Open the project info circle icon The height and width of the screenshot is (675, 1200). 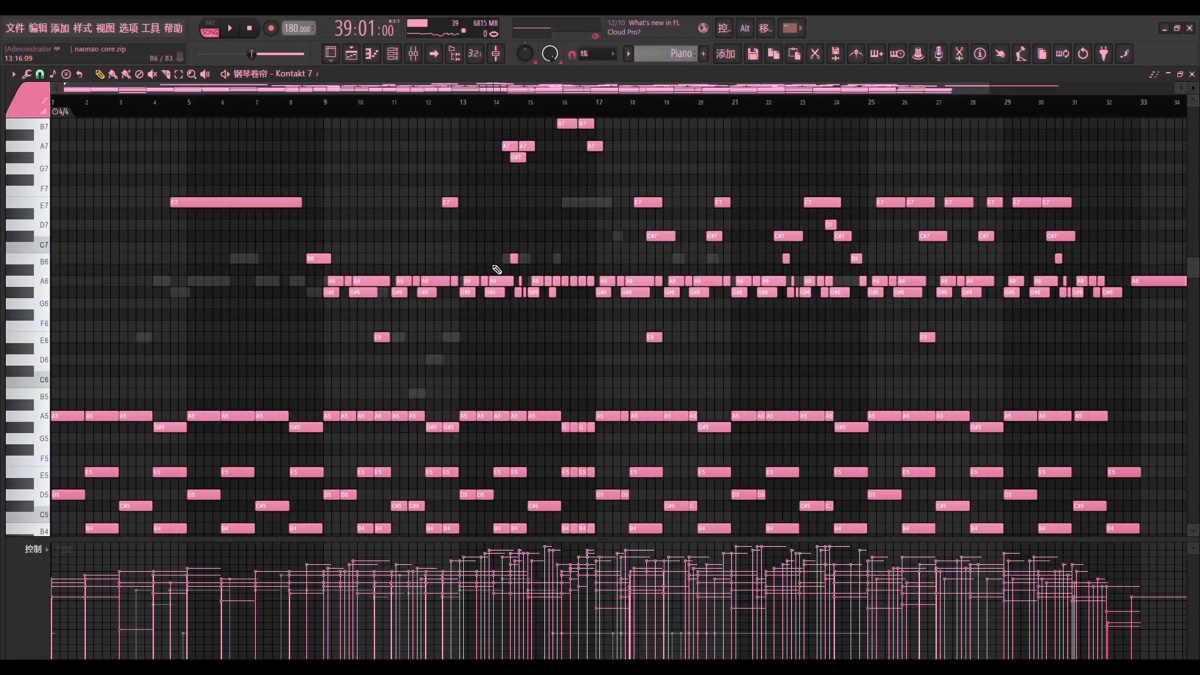coord(979,53)
